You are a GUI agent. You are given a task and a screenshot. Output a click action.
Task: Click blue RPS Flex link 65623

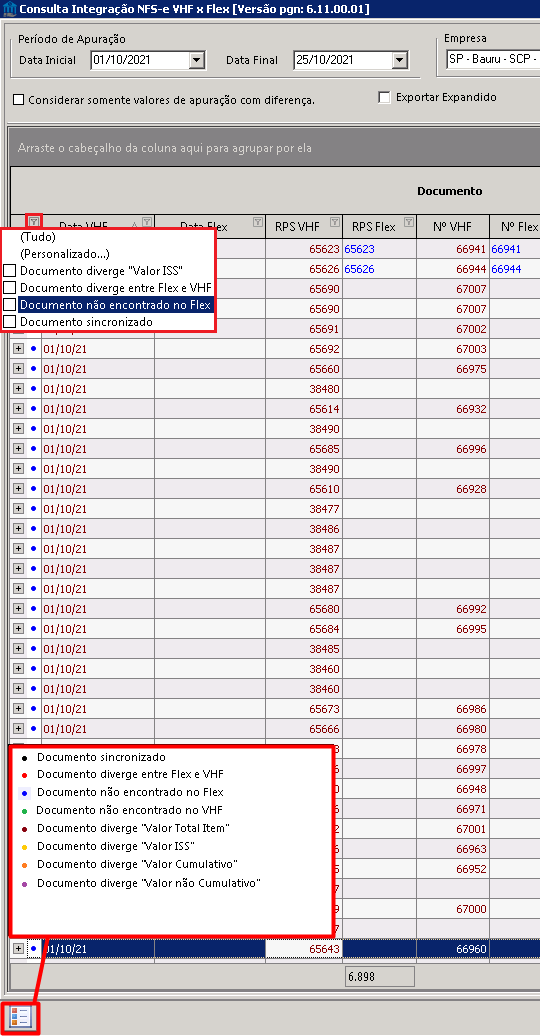click(358, 249)
